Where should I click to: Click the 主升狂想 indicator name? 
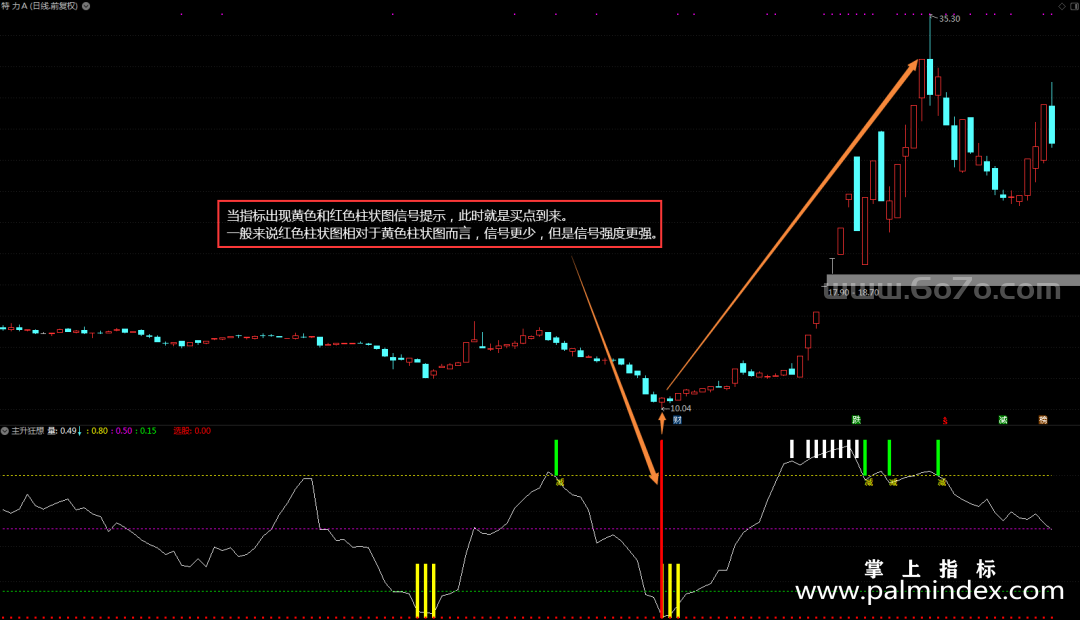click(x=28, y=431)
